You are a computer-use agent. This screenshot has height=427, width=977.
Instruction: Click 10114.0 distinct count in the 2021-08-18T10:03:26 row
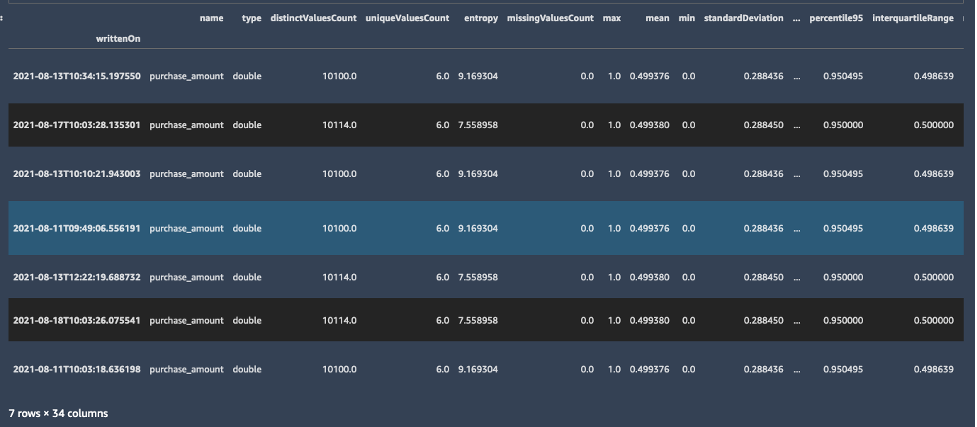pos(340,320)
